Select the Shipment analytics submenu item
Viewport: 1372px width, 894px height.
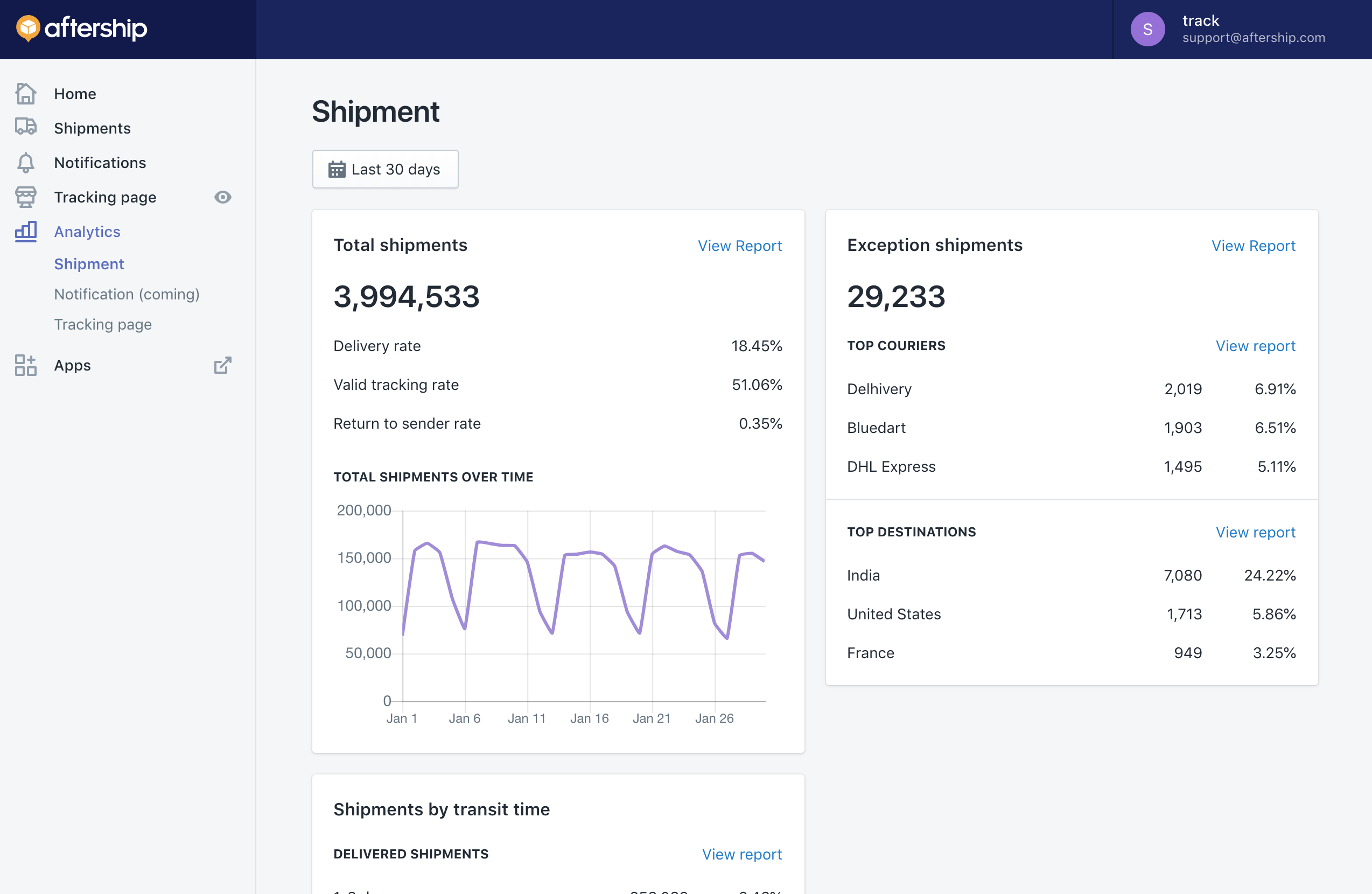(x=89, y=264)
